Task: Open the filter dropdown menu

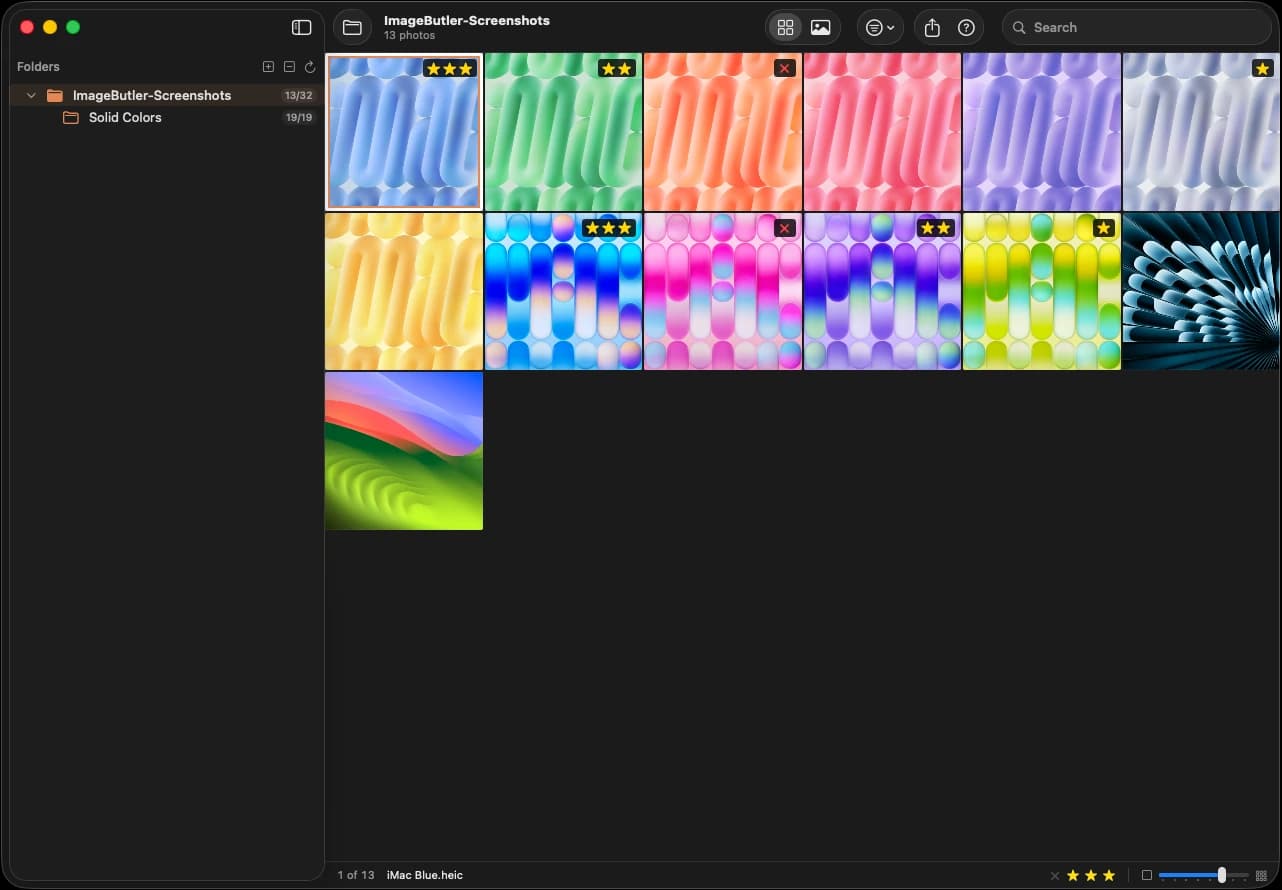Action: [x=880, y=28]
